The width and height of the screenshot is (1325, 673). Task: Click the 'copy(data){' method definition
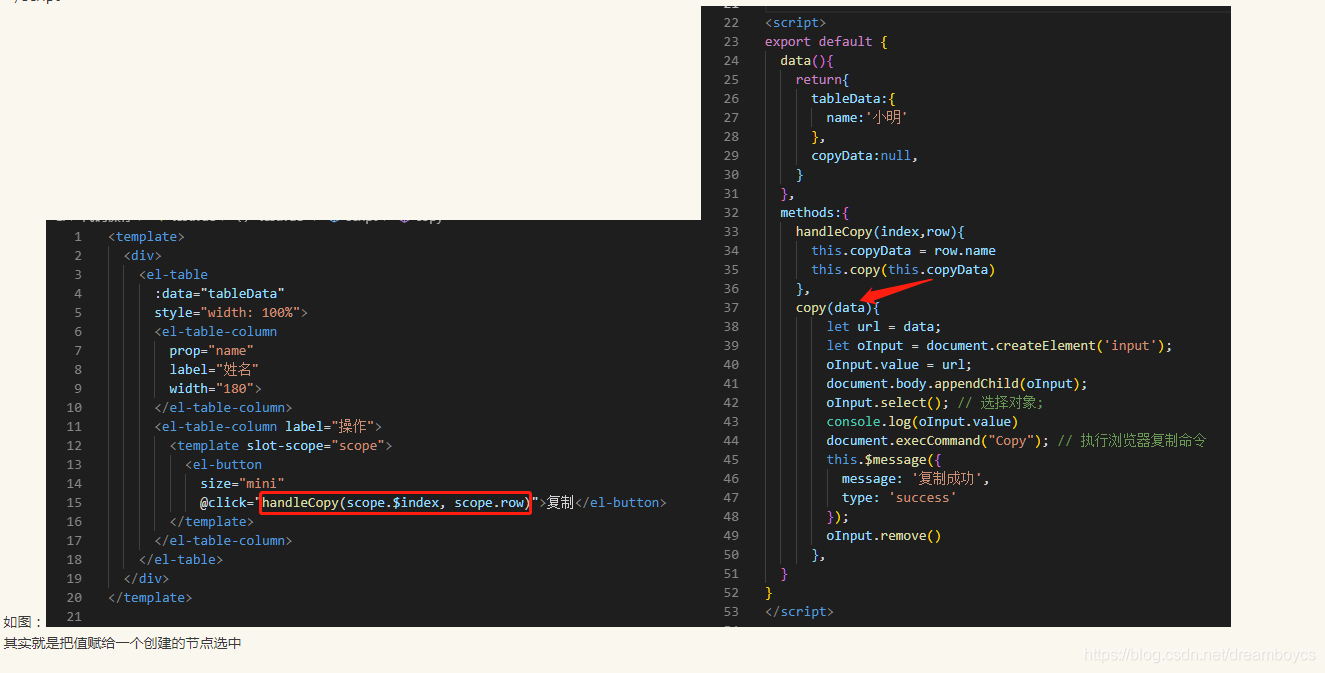[838, 308]
